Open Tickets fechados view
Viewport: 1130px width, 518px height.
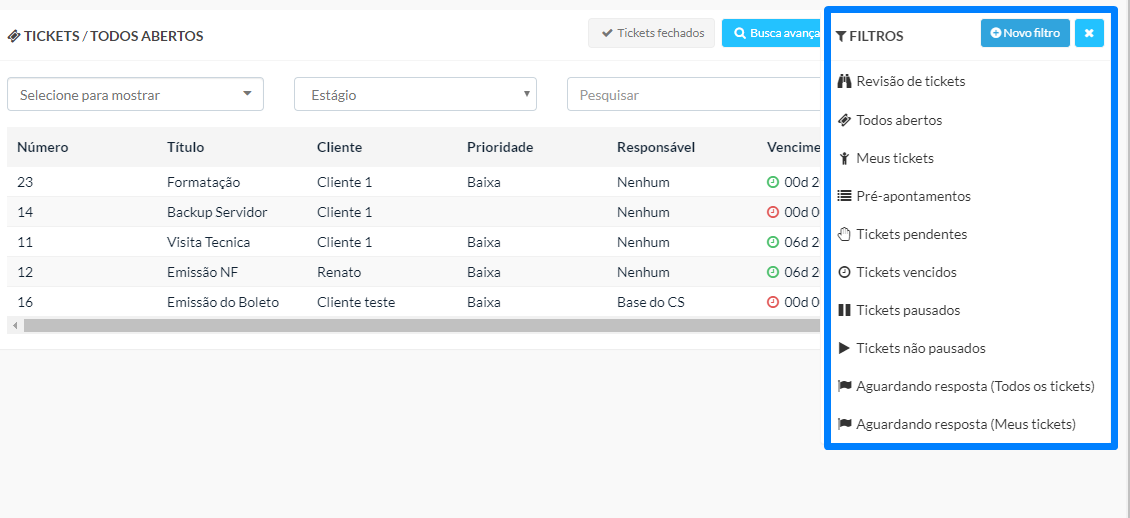[x=651, y=33]
